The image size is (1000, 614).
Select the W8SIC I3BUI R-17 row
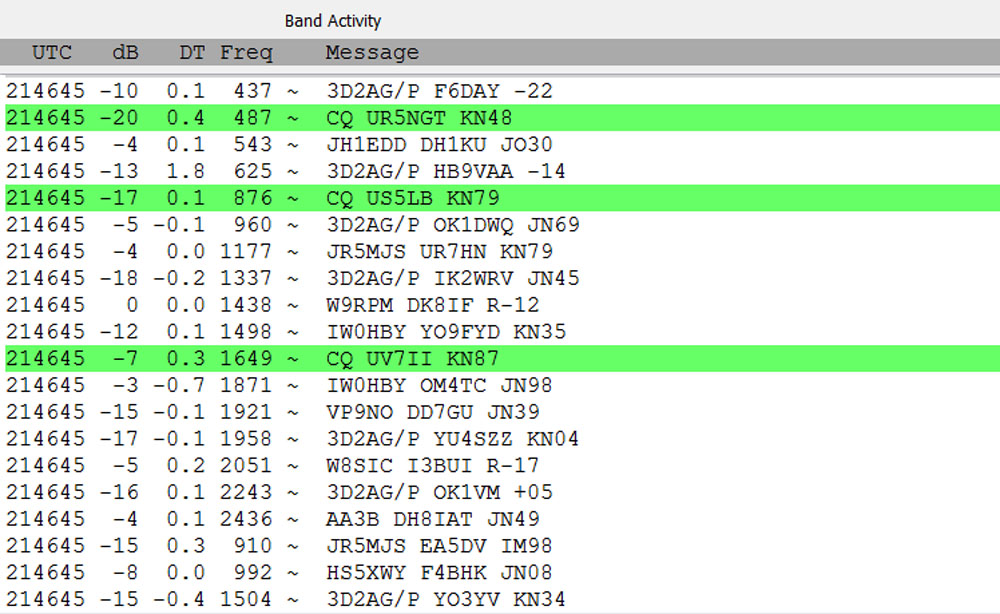coord(432,465)
